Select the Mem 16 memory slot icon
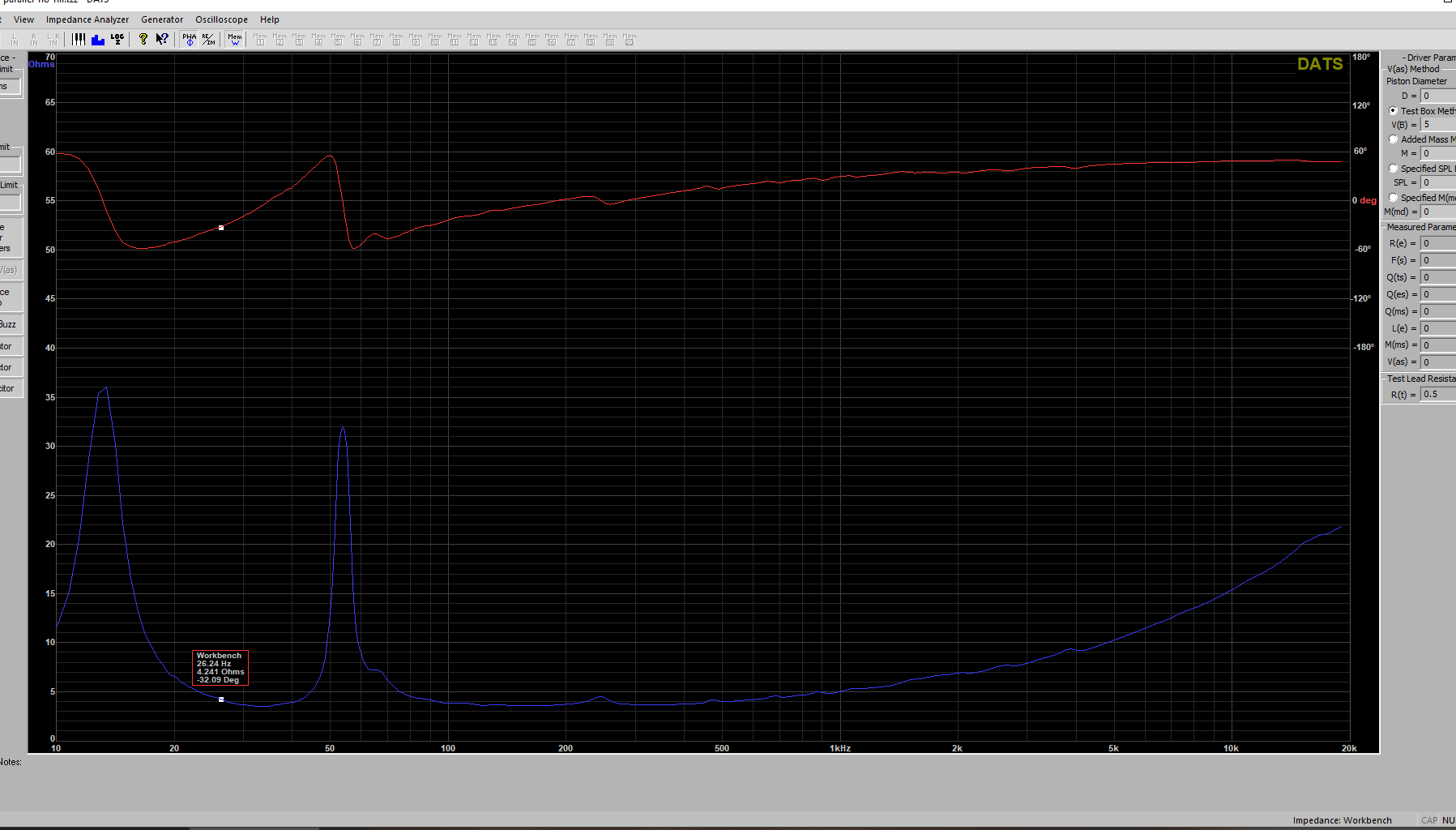 pyautogui.click(x=552, y=39)
